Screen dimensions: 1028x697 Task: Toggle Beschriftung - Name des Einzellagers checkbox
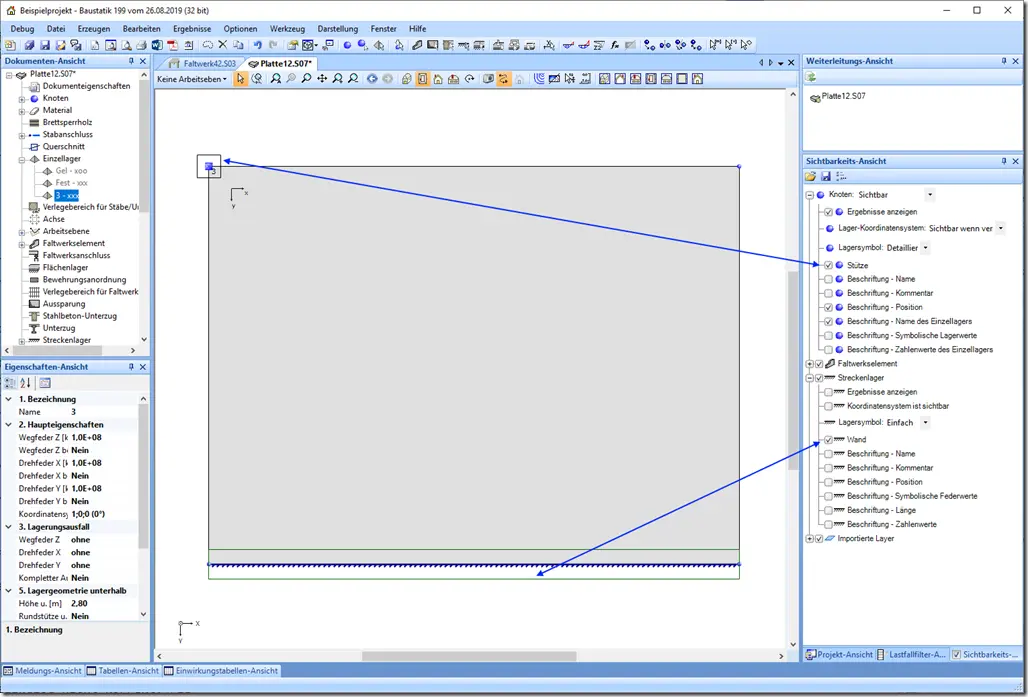[x=828, y=322]
